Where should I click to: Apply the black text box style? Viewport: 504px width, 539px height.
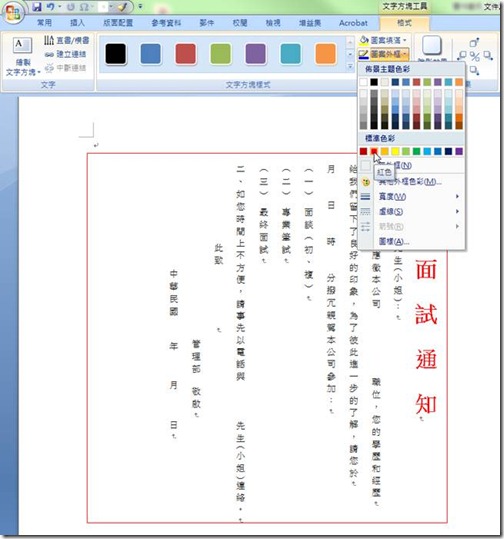coord(116,54)
